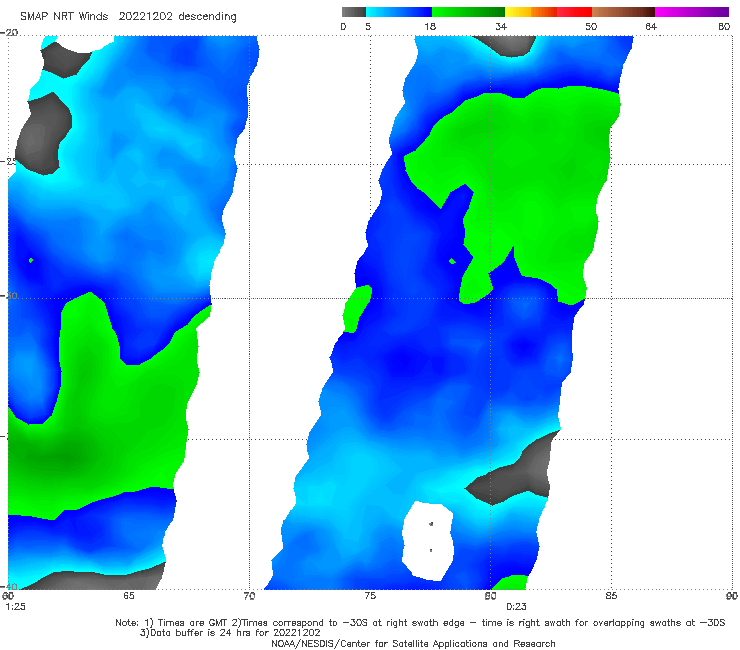This screenshot has height=650, width=740.
Task: Click the word "descending" in the title
Action: [x=208, y=17]
